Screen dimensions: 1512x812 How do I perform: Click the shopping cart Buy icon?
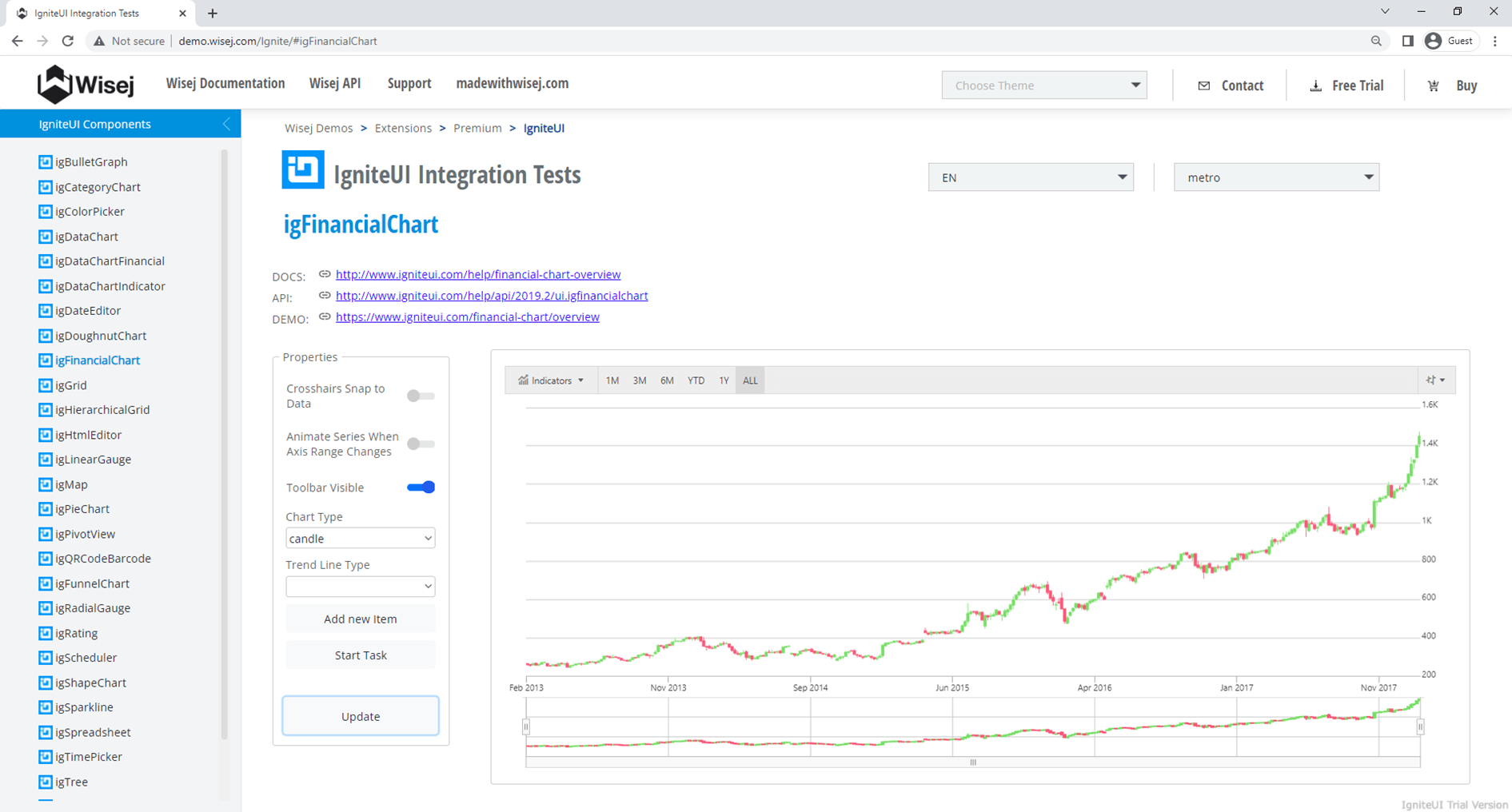pyautogui.click(x=1433, y=86)
